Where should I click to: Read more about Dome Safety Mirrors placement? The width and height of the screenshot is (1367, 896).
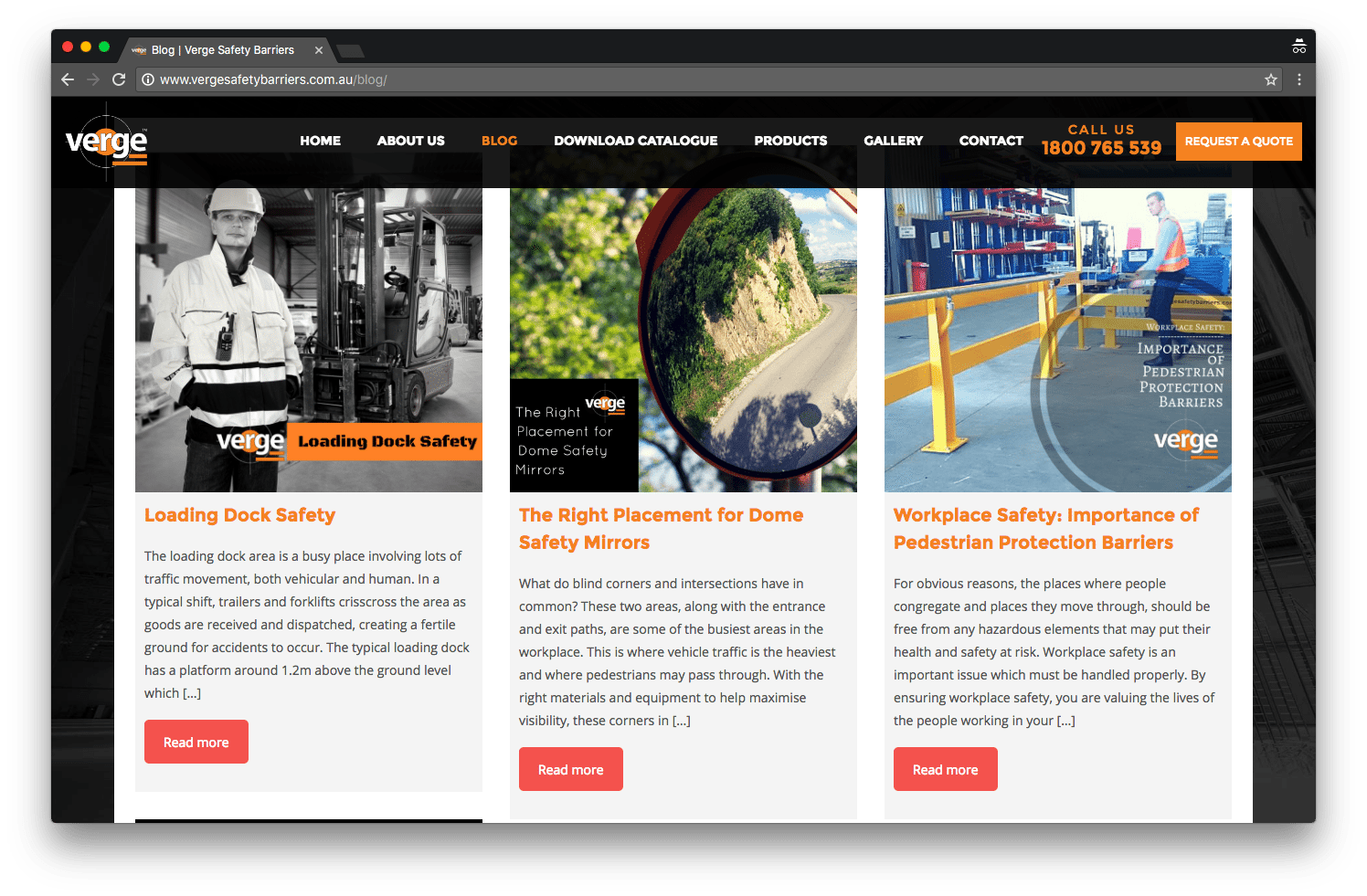(571, 769)
